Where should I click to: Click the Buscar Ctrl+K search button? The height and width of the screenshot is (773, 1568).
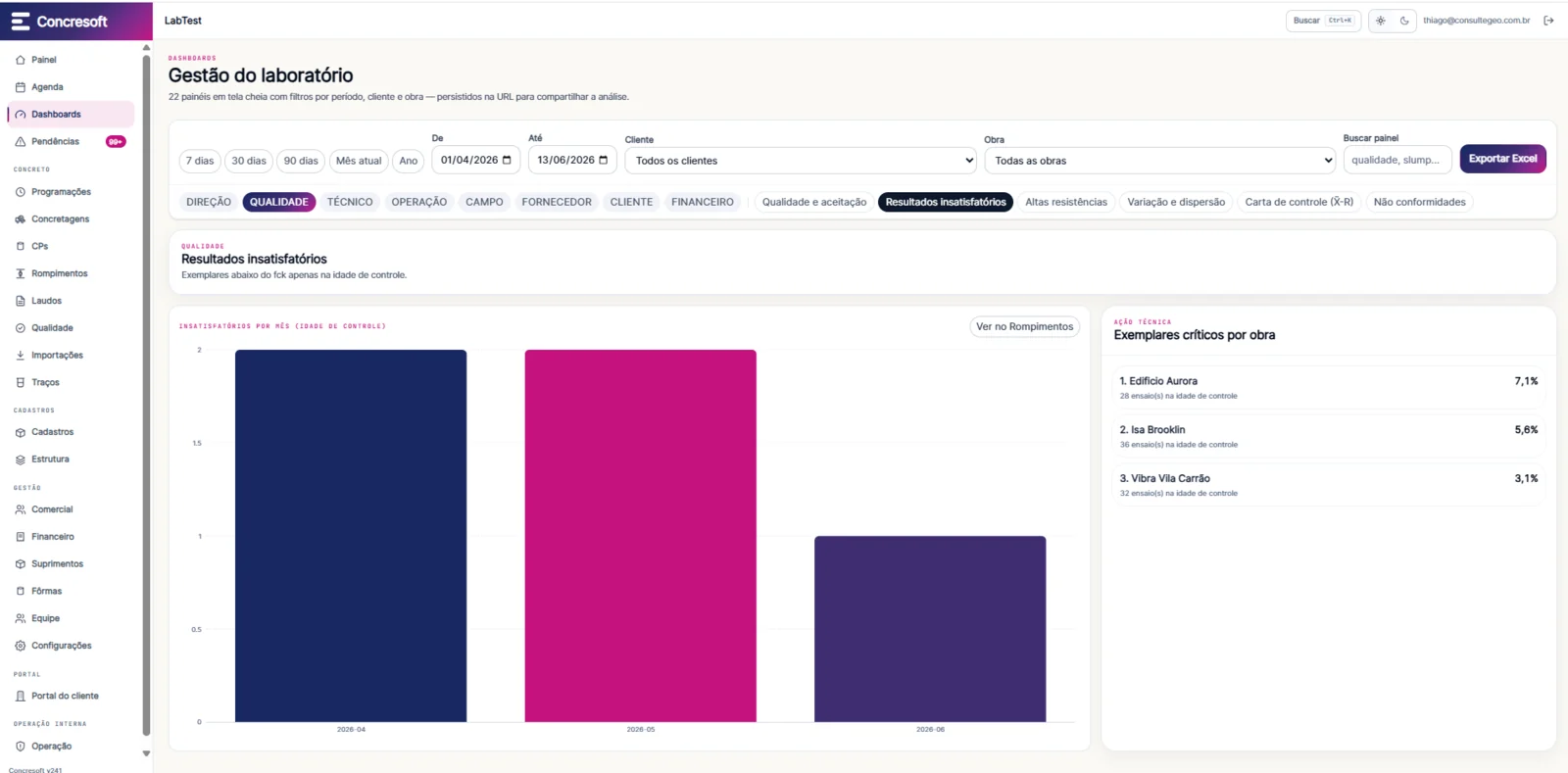[x=1323, y=21]
